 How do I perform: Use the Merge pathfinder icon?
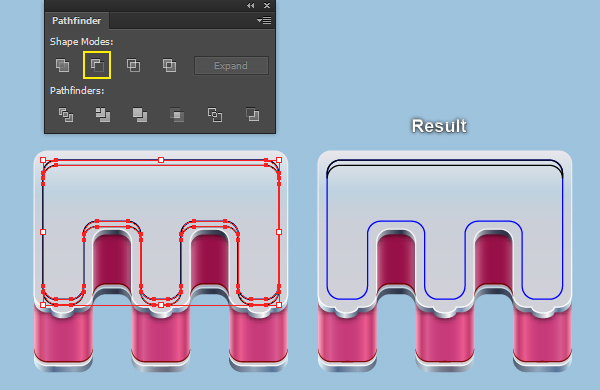pos(140,115)
